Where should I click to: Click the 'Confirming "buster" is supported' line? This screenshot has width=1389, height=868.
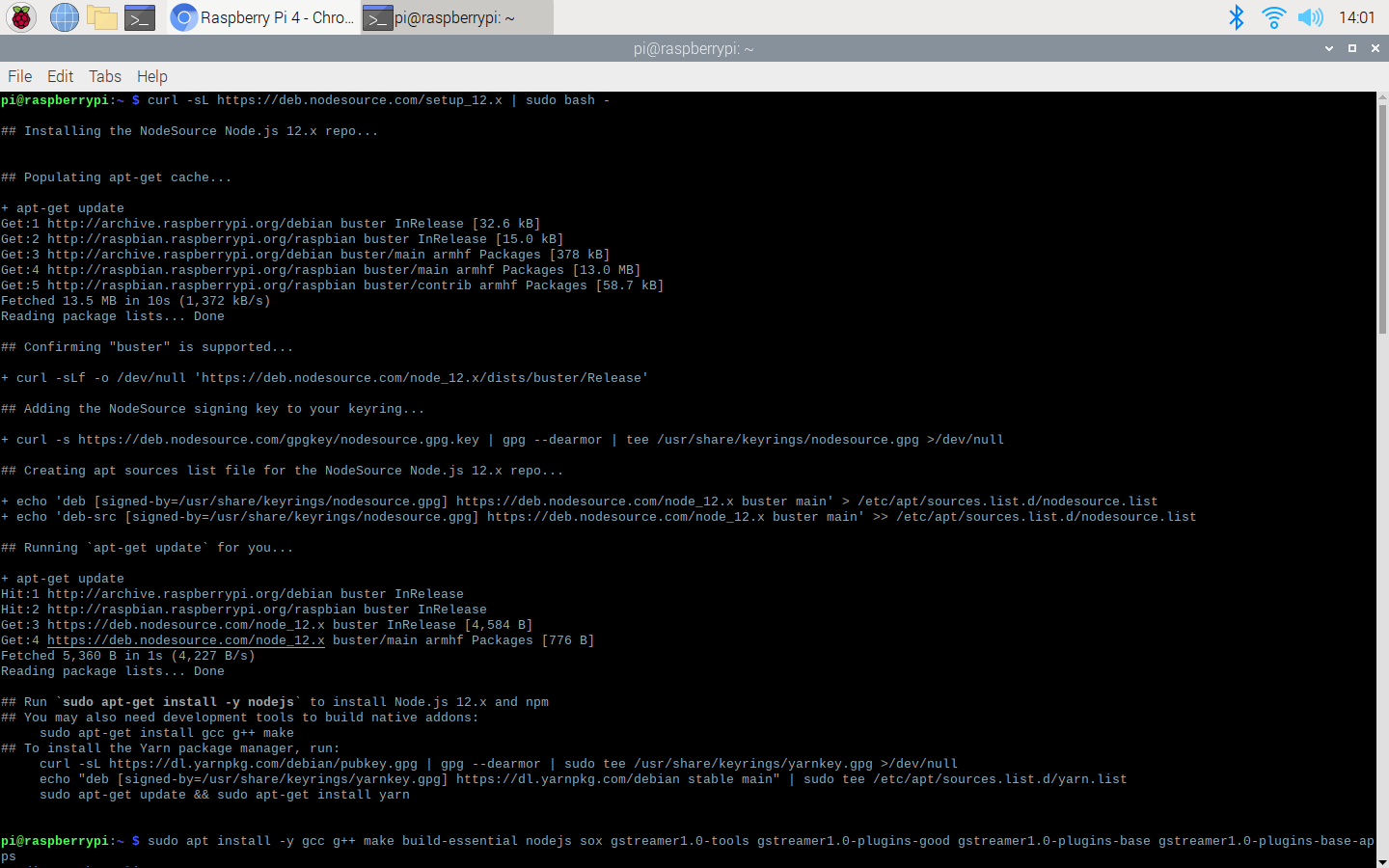coord(148,347)
